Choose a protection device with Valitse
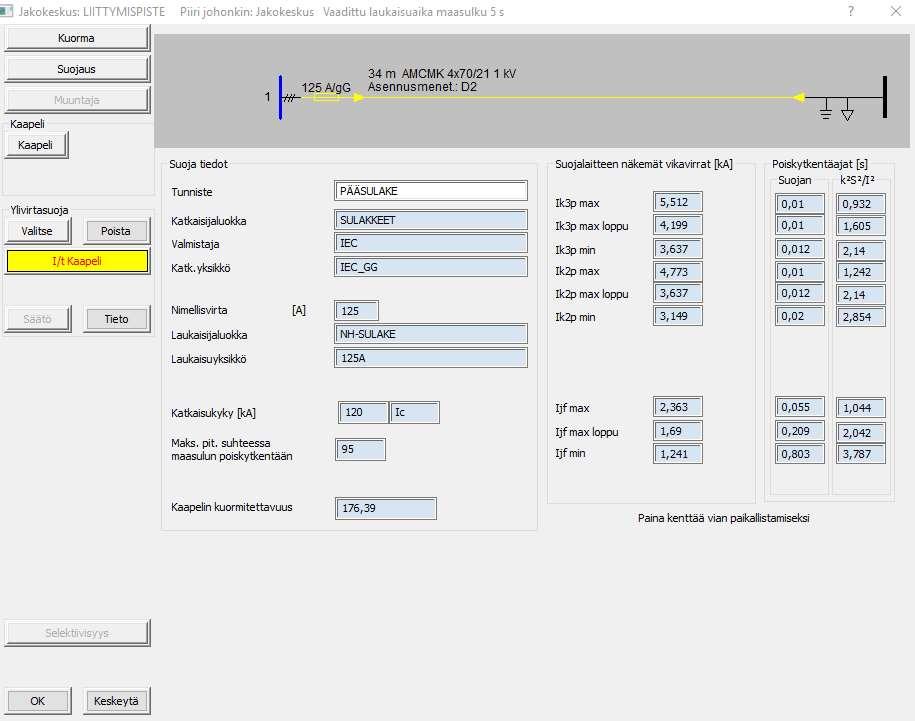 pyautogui.click(x=37, y=231)
